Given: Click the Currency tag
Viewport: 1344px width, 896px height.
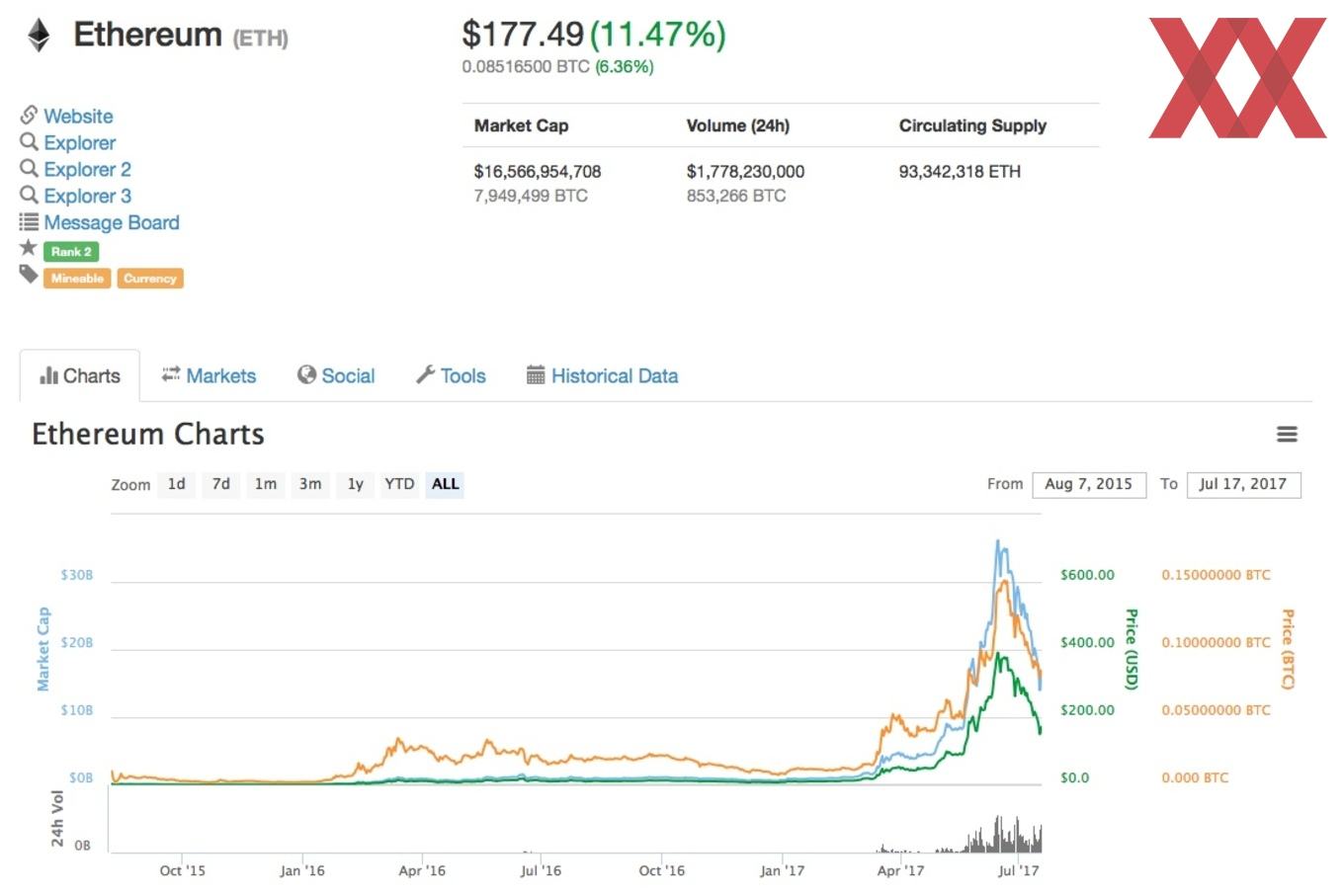Looking at the screenshot, I should click(150, 279).
